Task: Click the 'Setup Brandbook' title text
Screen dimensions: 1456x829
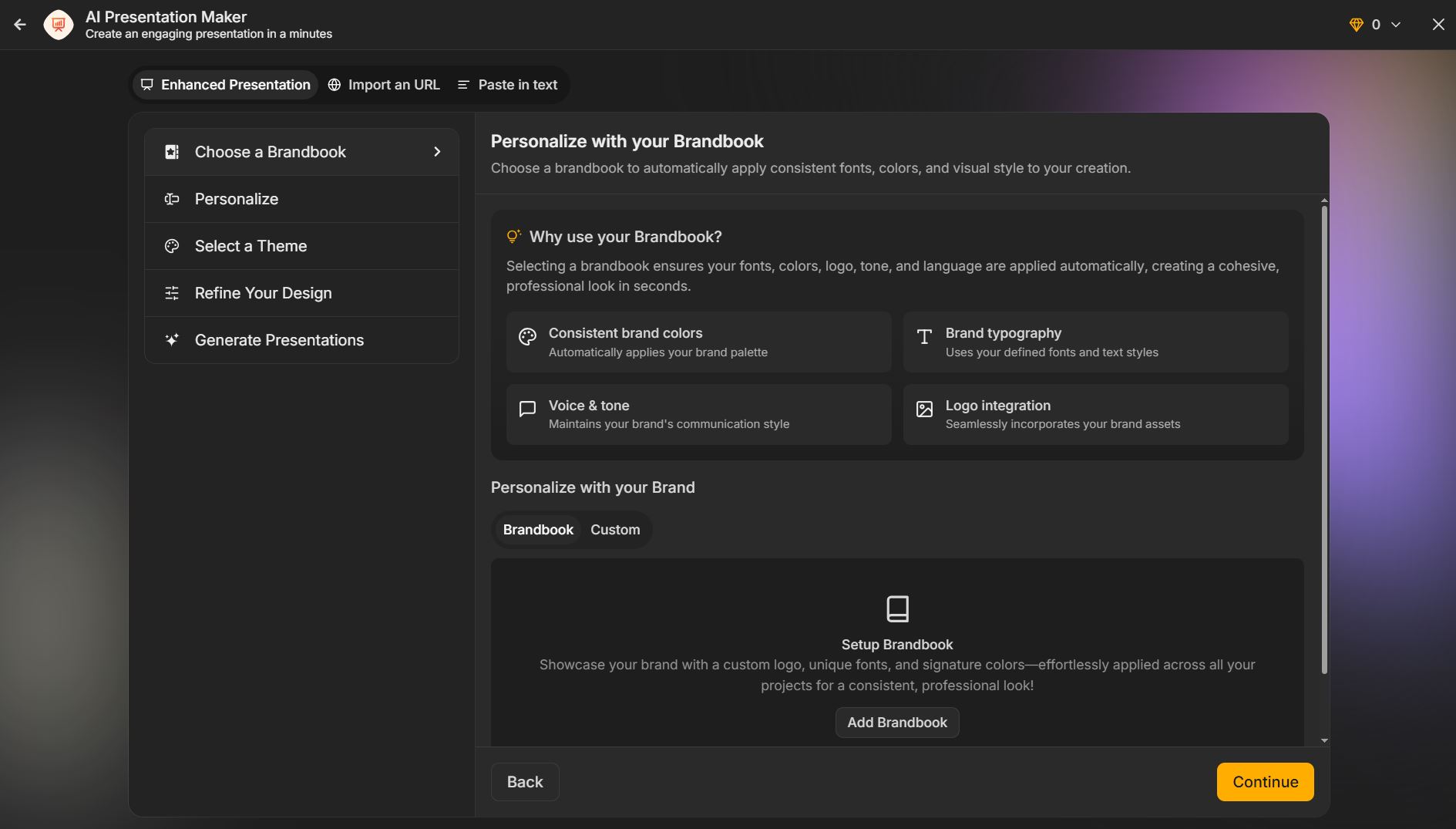Action: (897, 645)
